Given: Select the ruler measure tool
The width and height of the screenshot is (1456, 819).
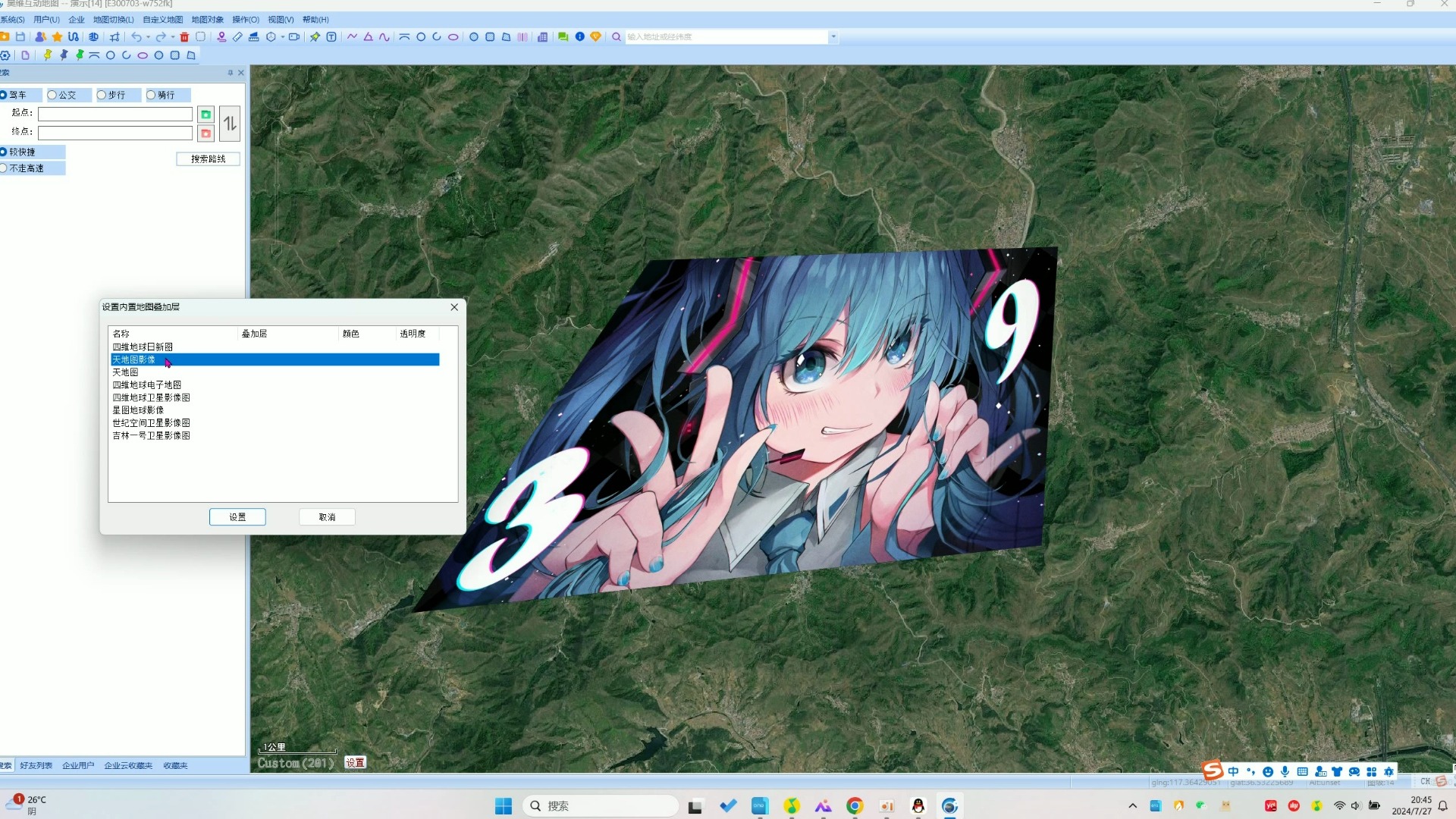Looking at the screenshot, I should pos(237,36).
